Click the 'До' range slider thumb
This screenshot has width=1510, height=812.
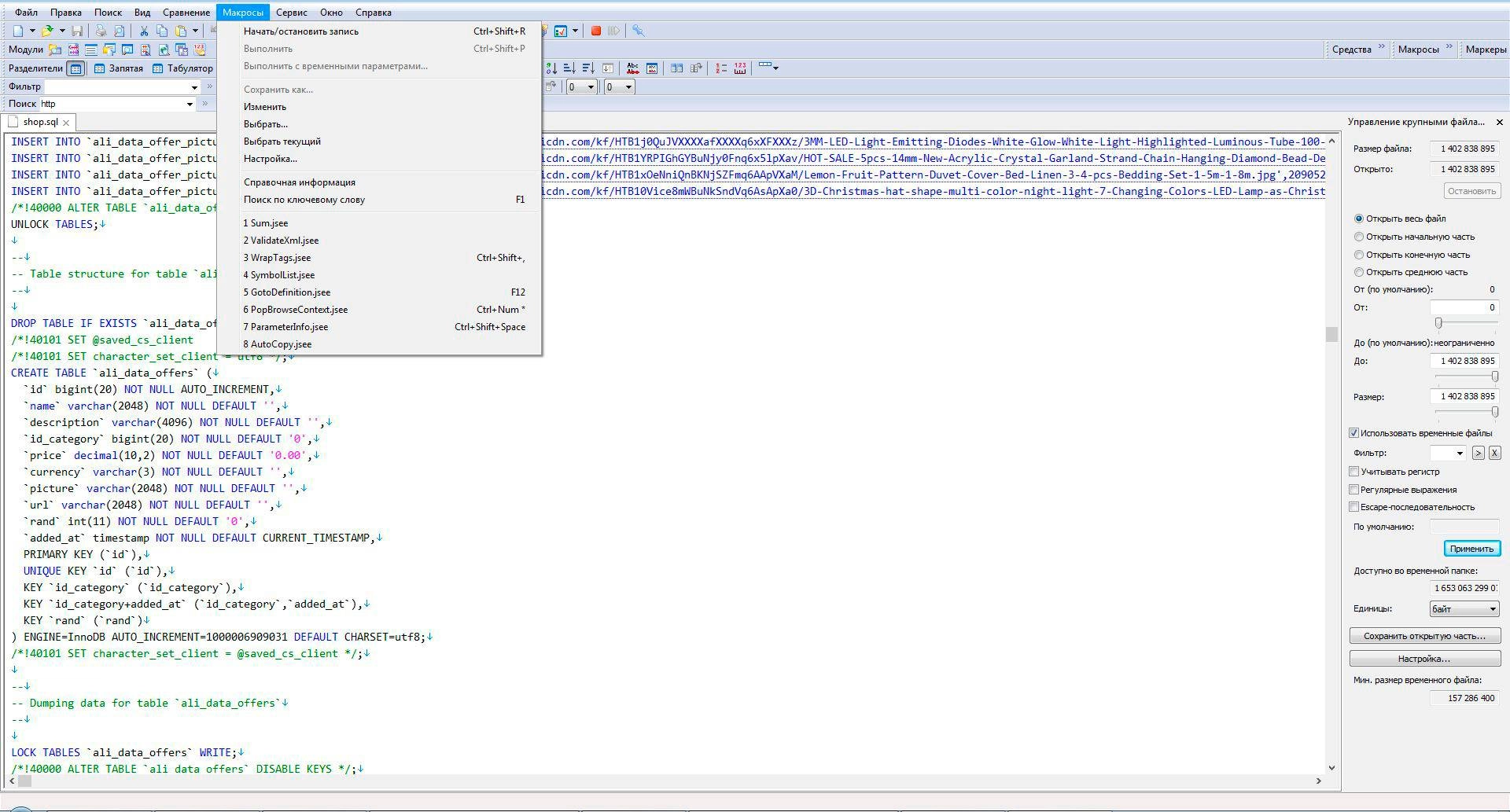[1495, 377]
